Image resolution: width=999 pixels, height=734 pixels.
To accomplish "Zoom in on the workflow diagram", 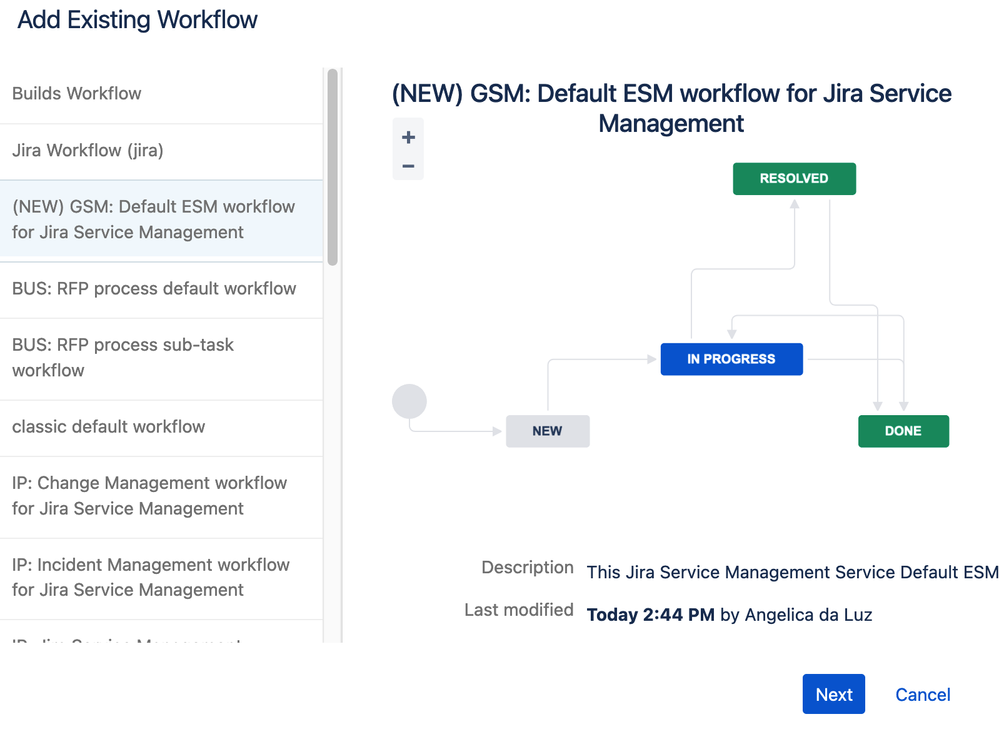I will [x=408, y=138].
